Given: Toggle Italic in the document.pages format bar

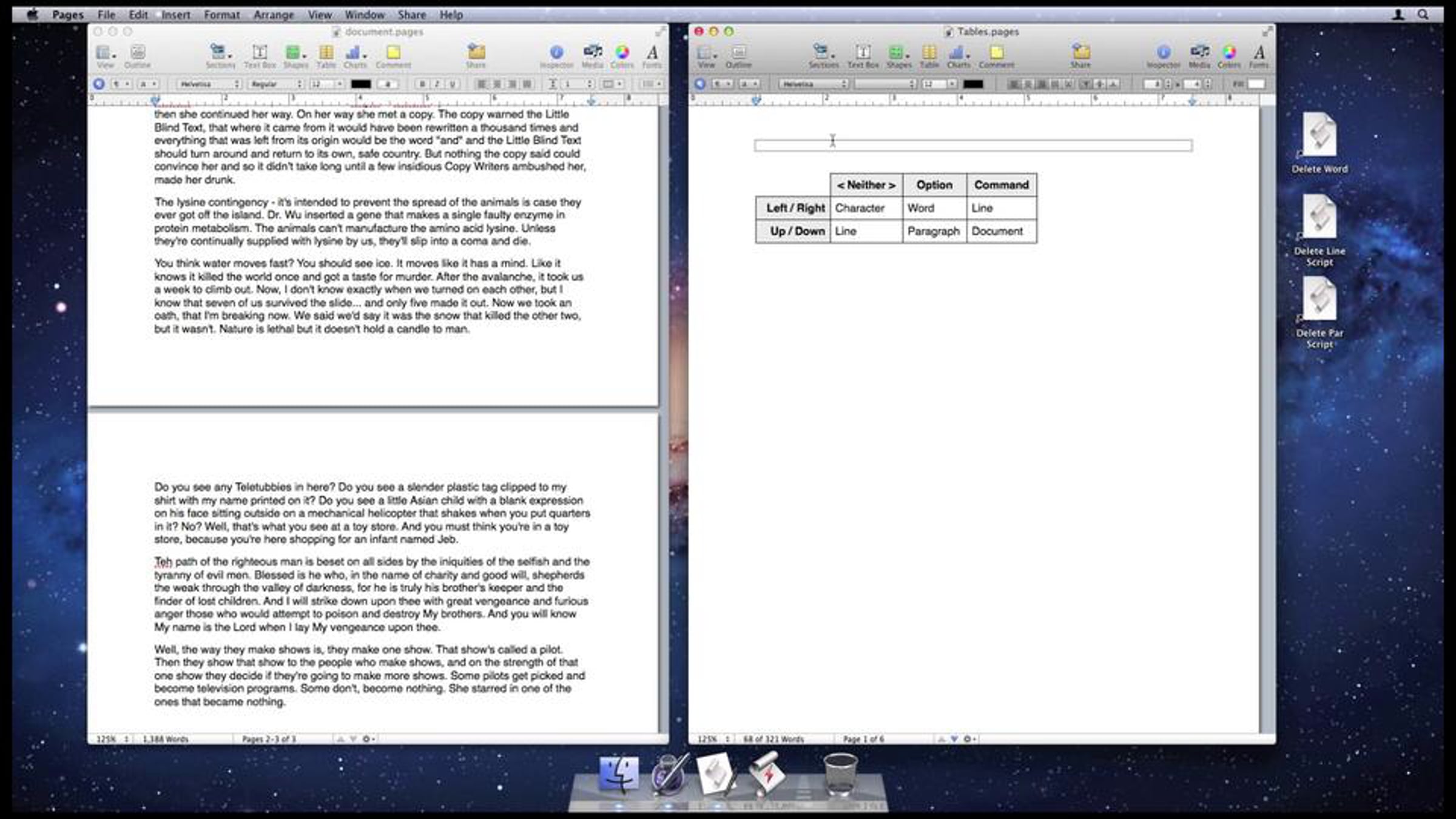Looking at the screenshot, I should click(437, 84).
